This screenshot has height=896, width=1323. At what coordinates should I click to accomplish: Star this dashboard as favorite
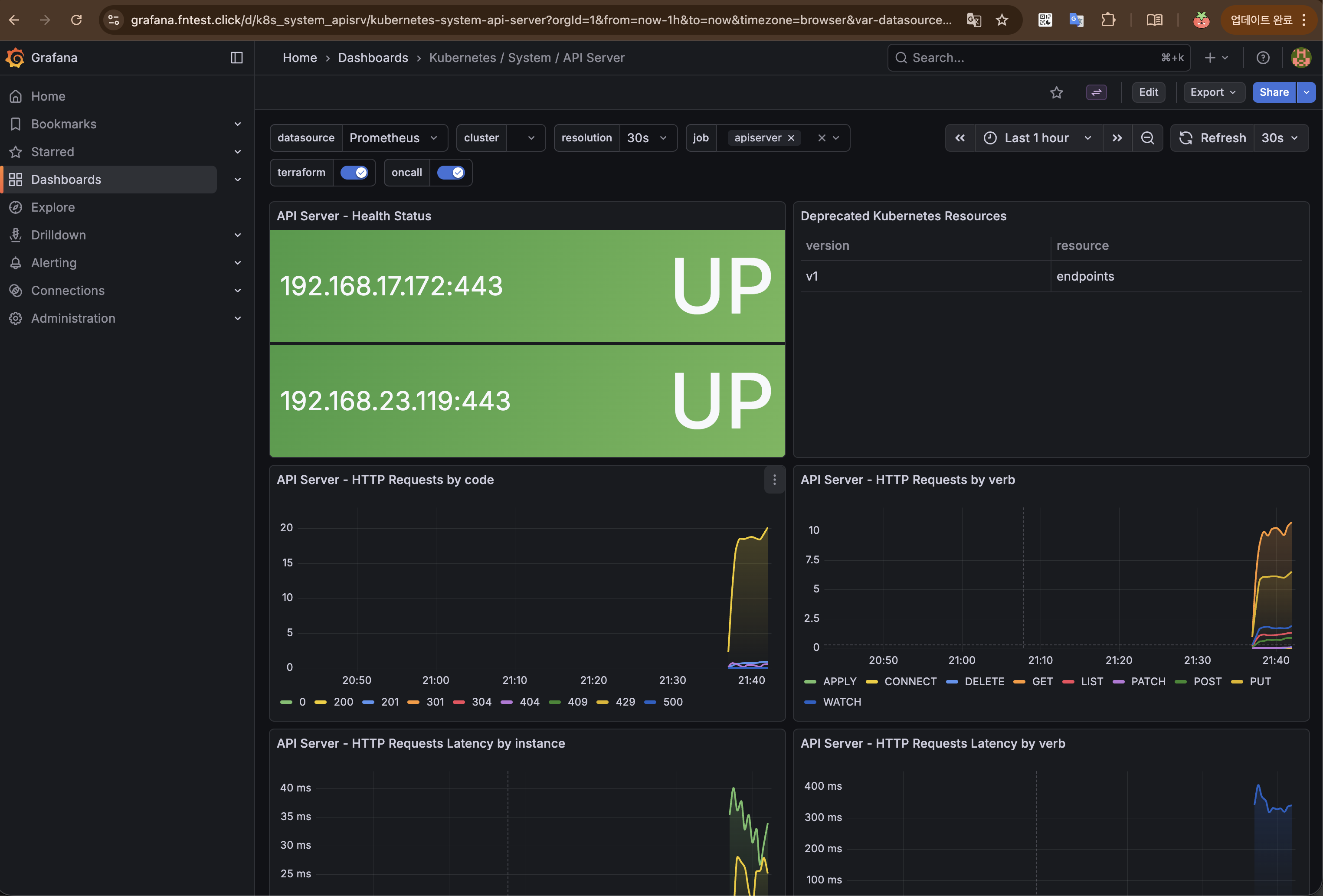(x=1056, y=92)
